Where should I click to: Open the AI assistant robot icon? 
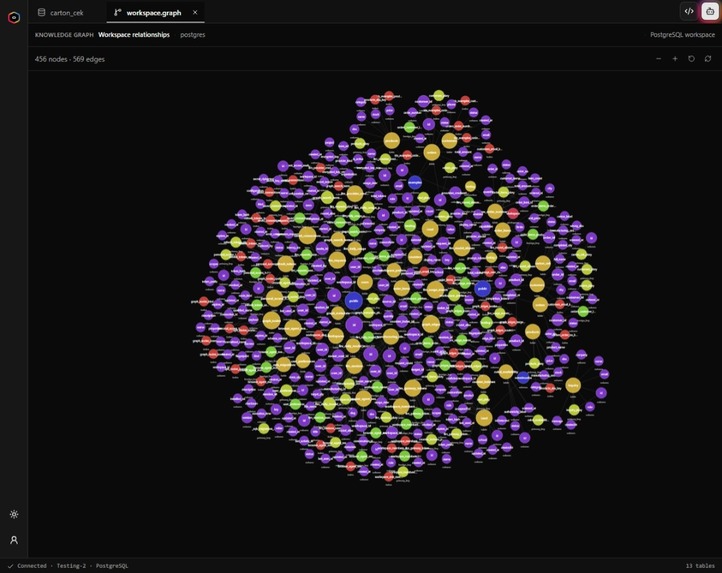[x=710, y=12]
